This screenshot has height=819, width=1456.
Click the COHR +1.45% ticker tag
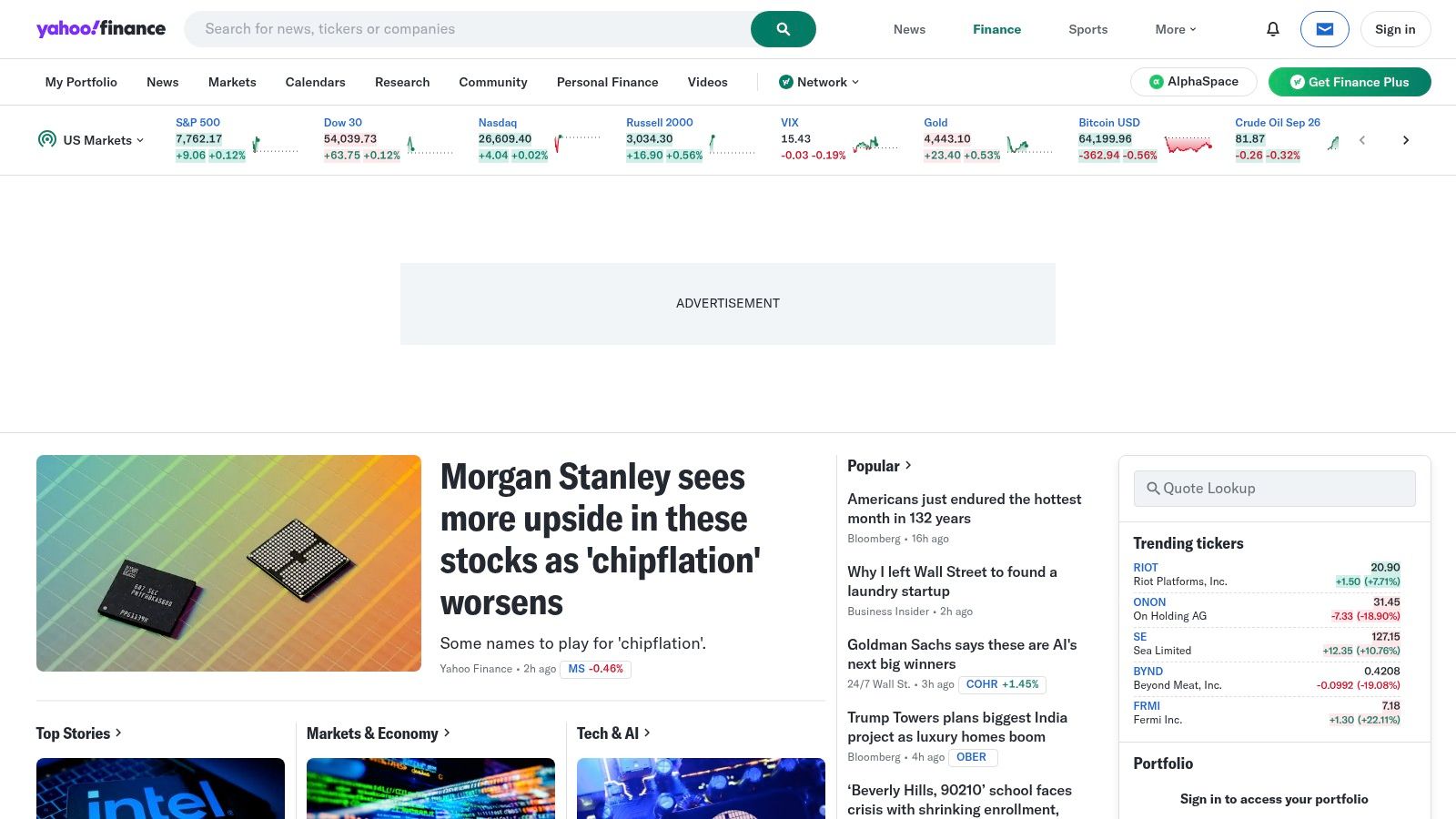(x=1002, y=684)
